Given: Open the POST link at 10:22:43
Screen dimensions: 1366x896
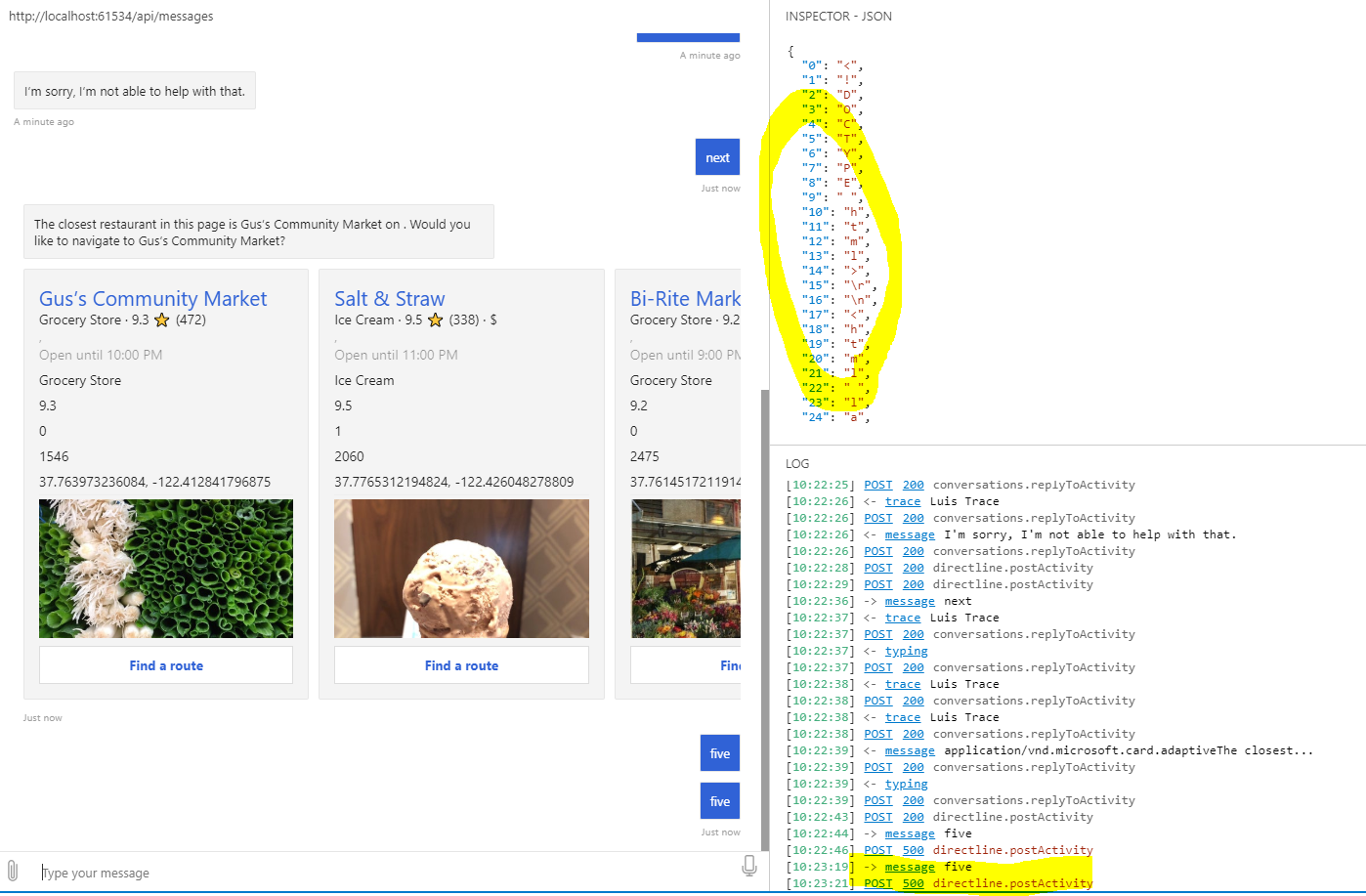Looking at the screenshot, I should [x=877, y=817].
